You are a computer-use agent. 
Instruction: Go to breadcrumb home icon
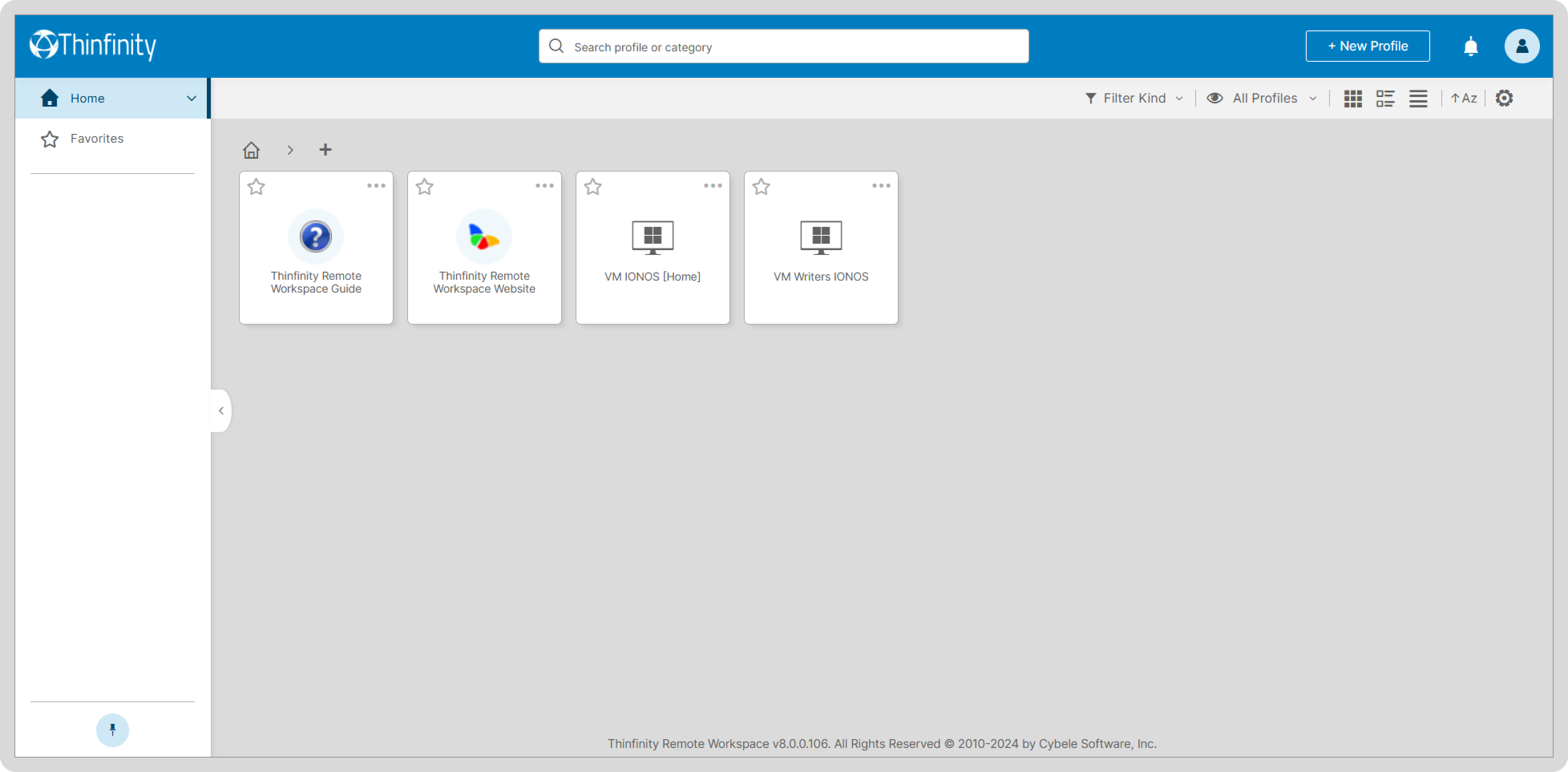coord(251,150)
